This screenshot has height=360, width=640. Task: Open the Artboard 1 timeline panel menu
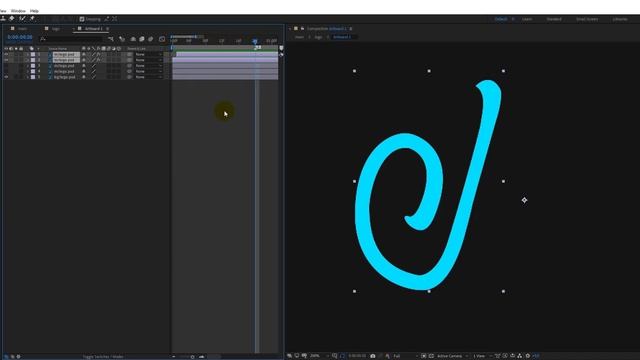107,29
